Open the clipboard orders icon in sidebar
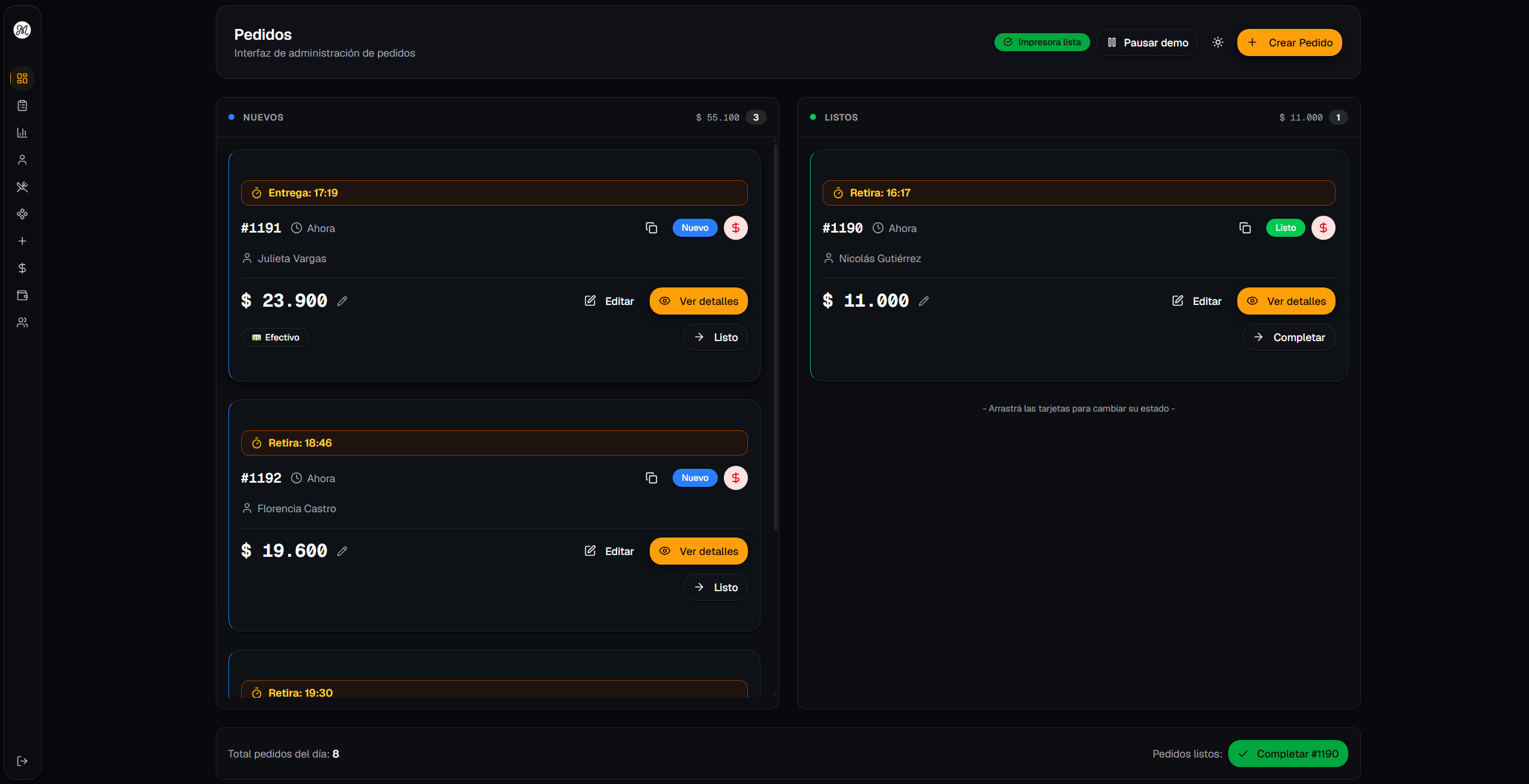 pyautogui.click(x=22, y=105)
